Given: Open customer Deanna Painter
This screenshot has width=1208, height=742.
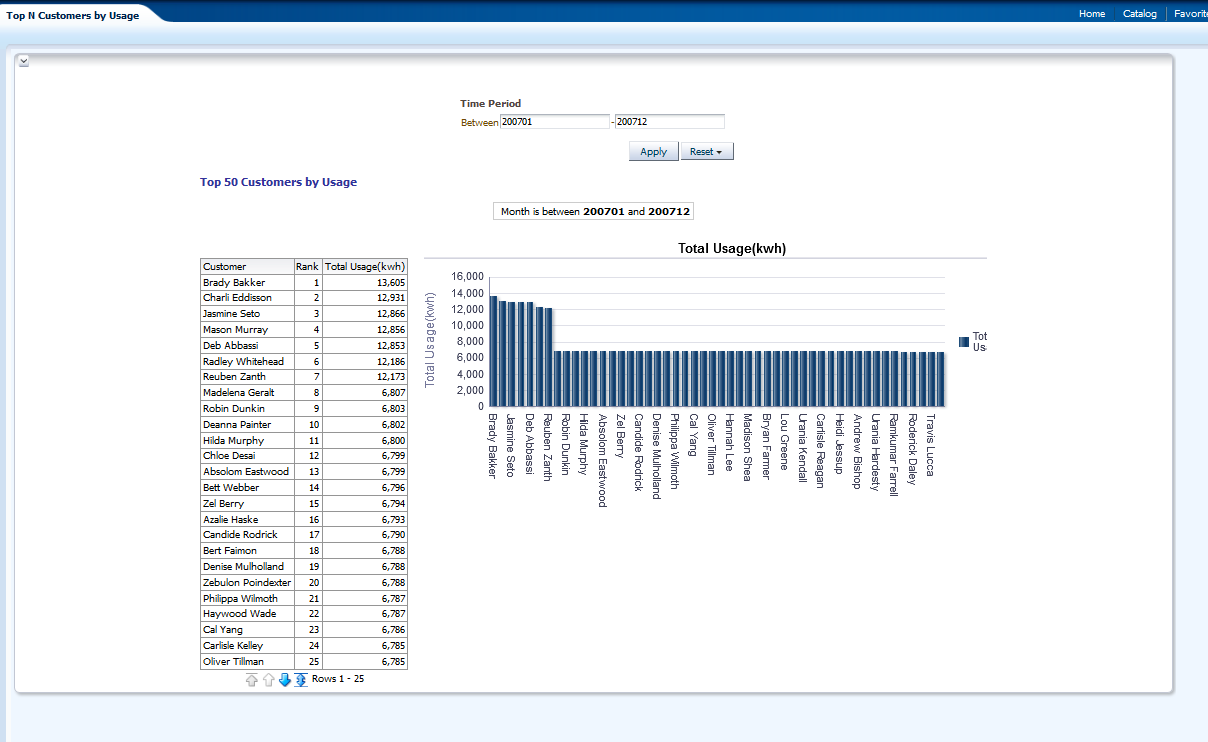Looking at the screenshot, I should coord(237,425).
